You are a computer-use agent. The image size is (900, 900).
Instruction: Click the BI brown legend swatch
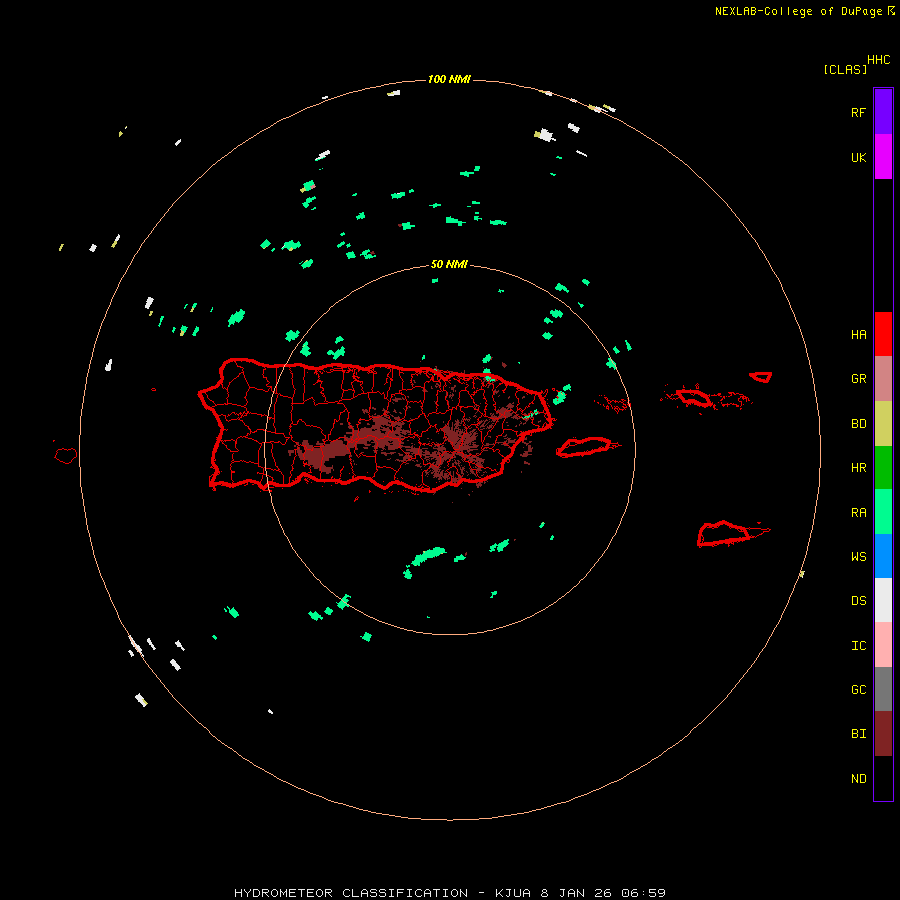883,734
